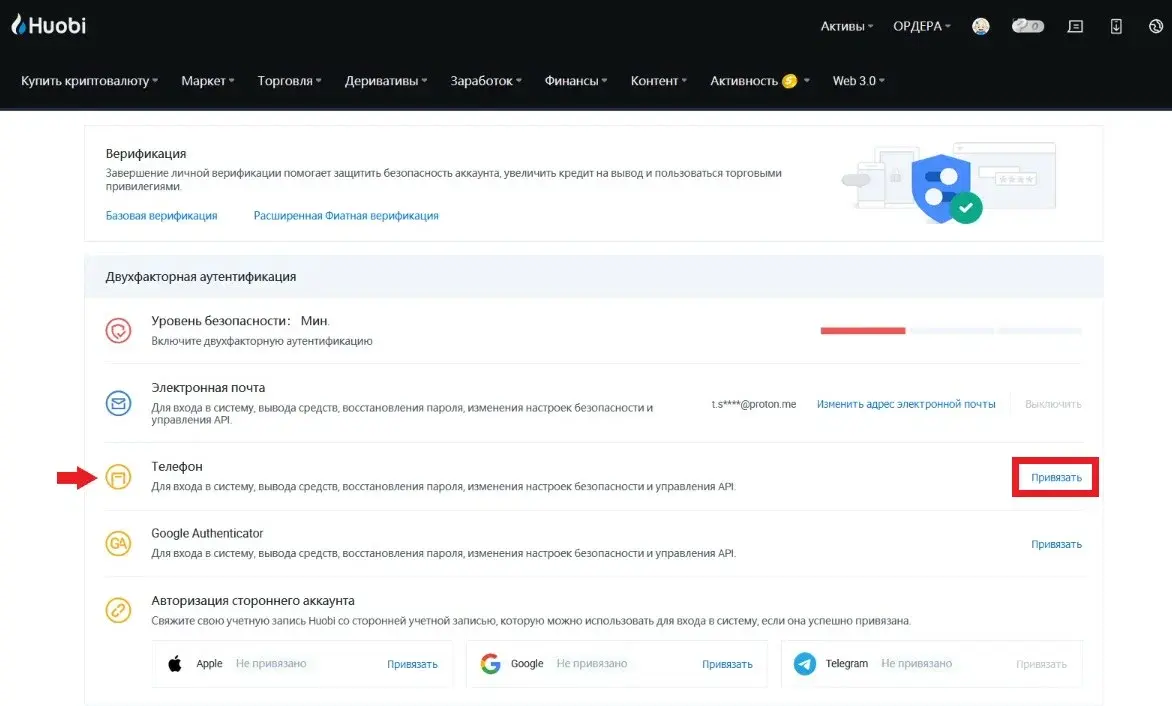The height and width of the screenshot is (706, 1172).
Task: Click the security level progress bar
Action: (x=950, y=330)
